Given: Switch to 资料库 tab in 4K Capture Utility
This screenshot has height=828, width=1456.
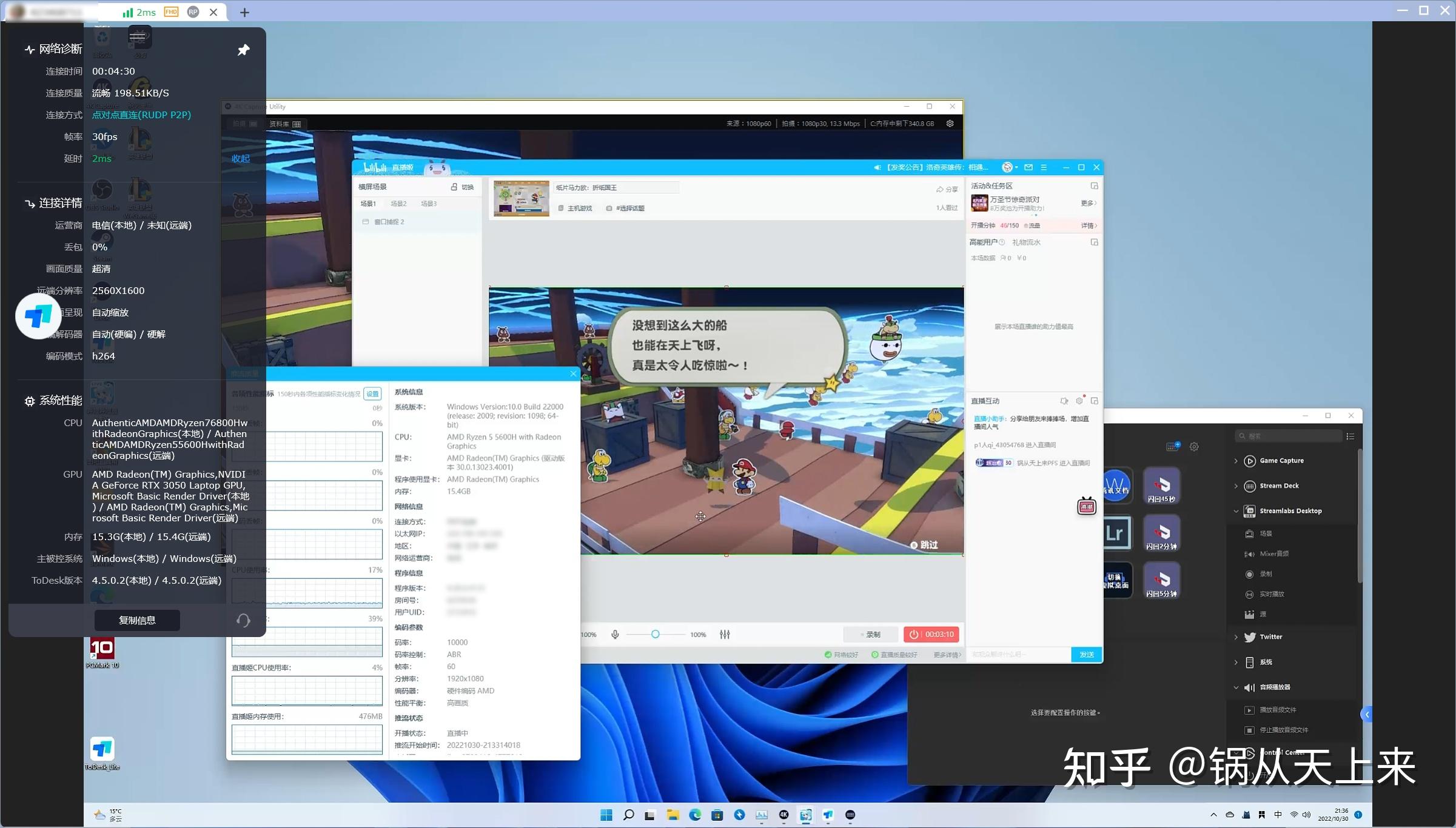Looking at the screenshot, I should tap(285, 124).
